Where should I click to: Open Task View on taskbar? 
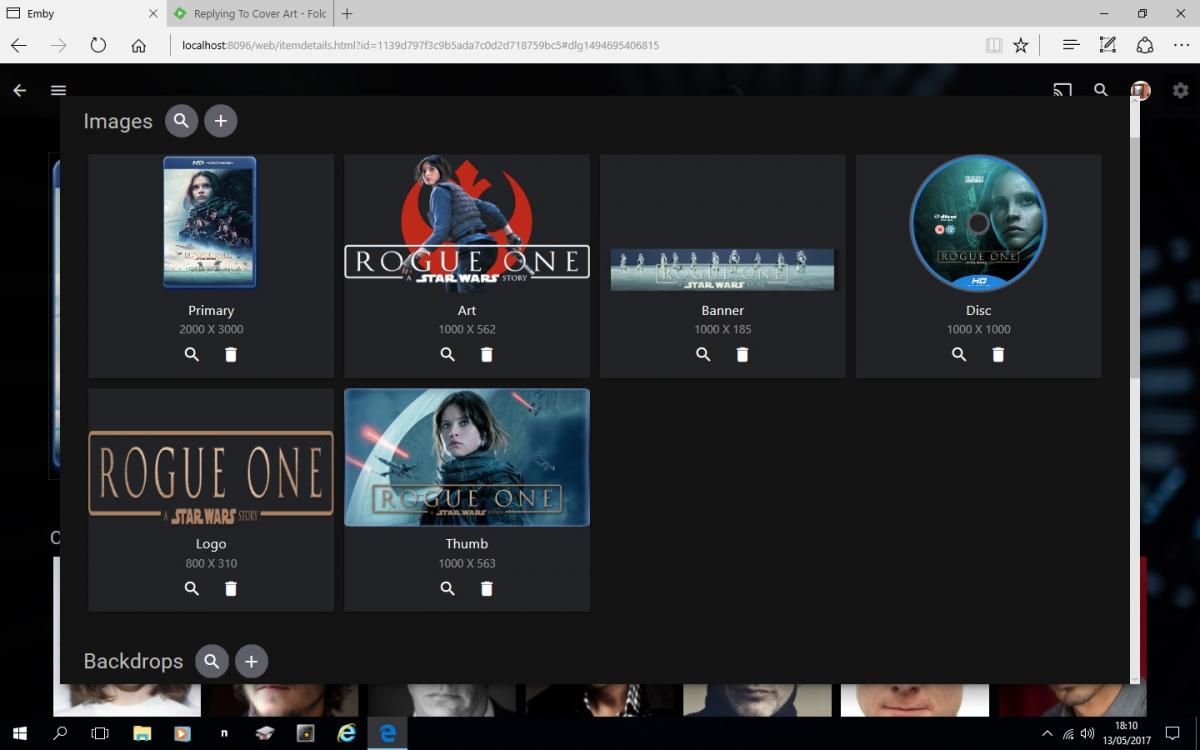[100, 733]
